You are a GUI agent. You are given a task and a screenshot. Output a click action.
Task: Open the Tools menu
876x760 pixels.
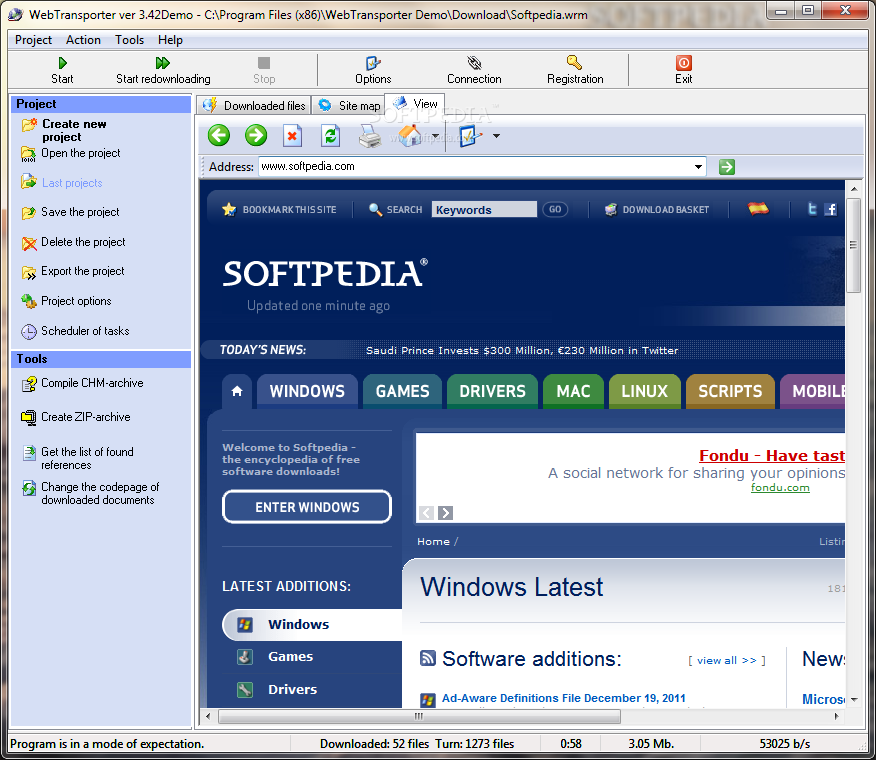130,40
